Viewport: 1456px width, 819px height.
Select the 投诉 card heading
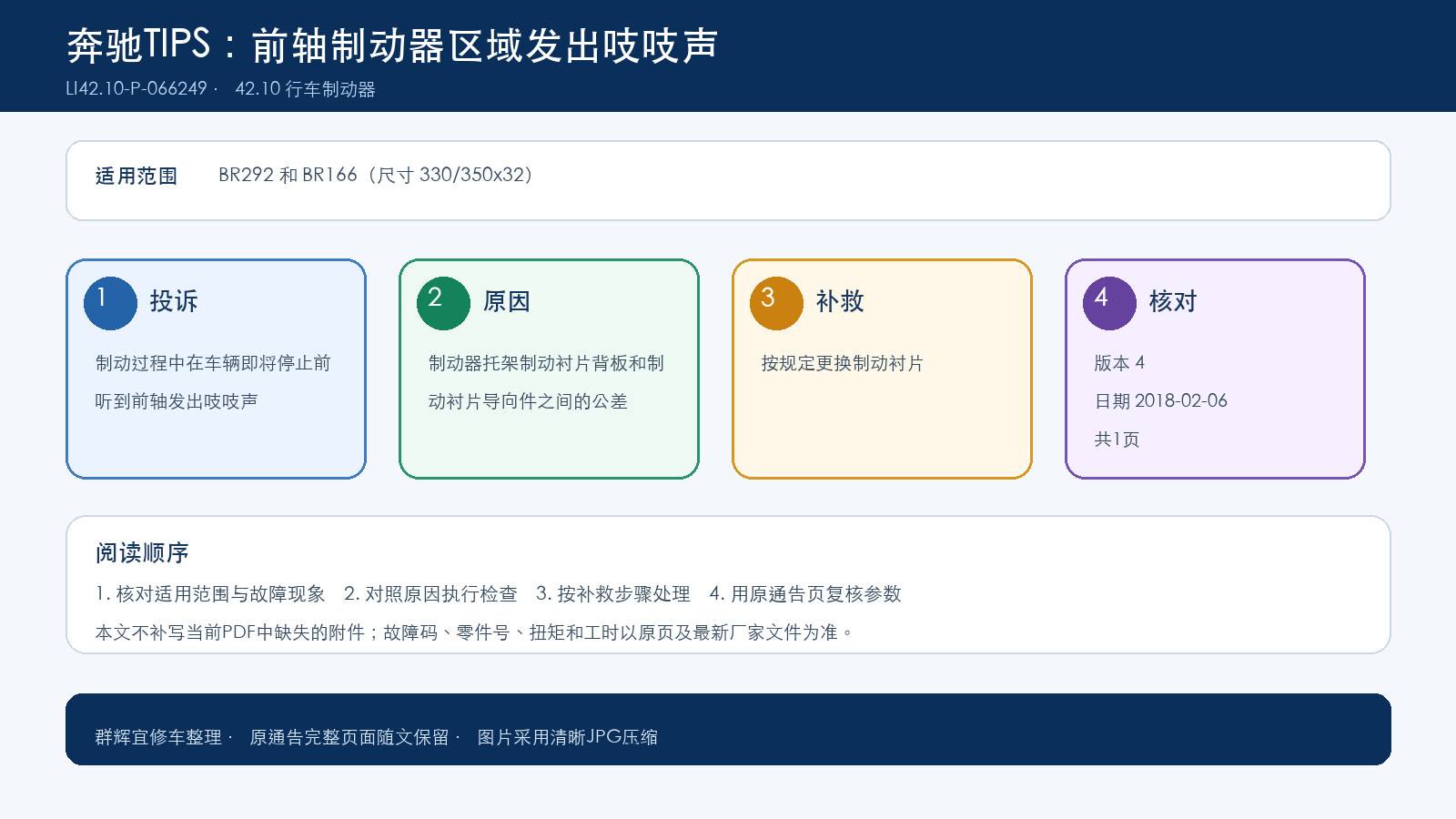pyautogui.click(x=174, y=301)
